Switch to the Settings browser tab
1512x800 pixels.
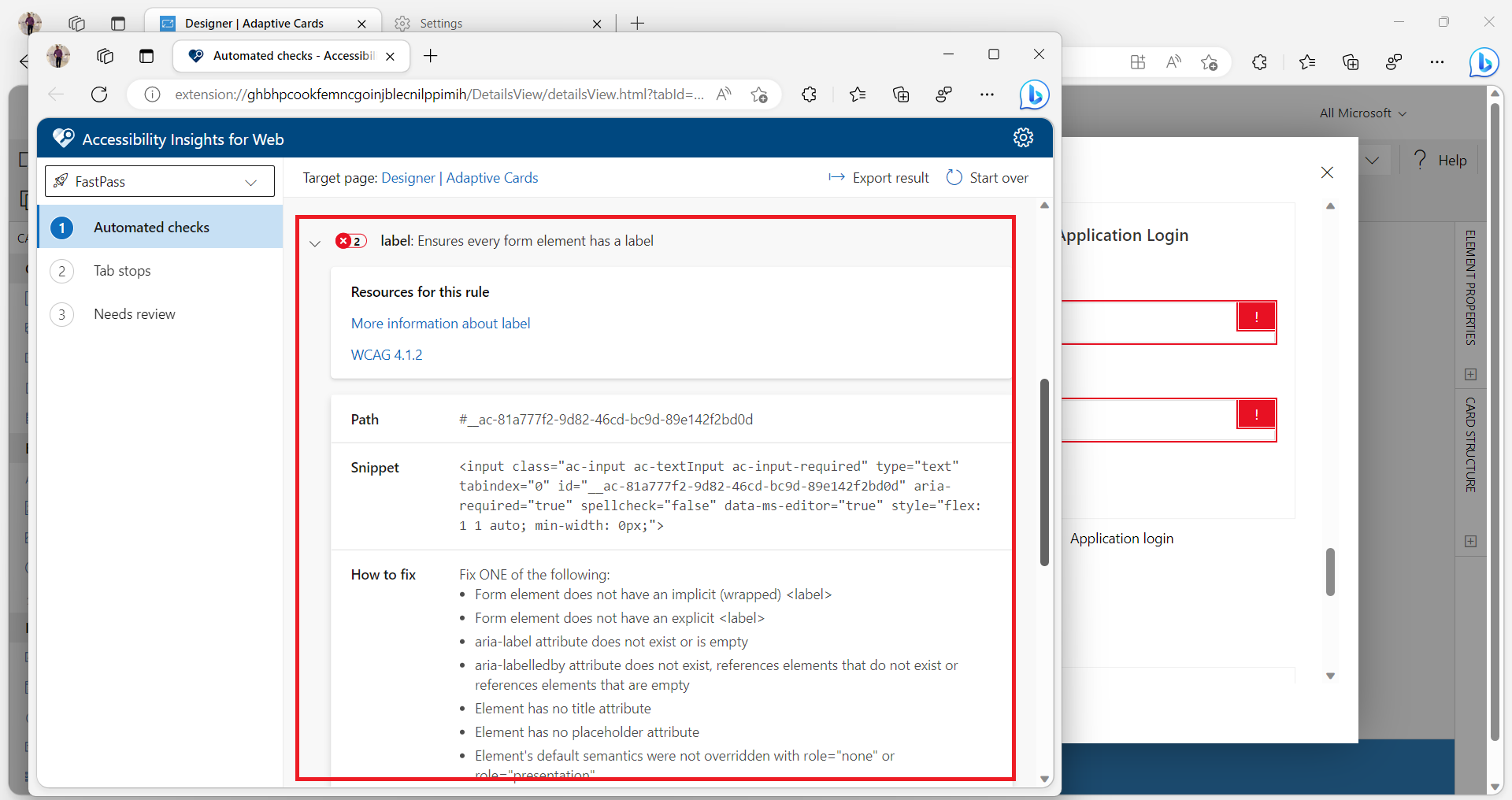point(443,23)
